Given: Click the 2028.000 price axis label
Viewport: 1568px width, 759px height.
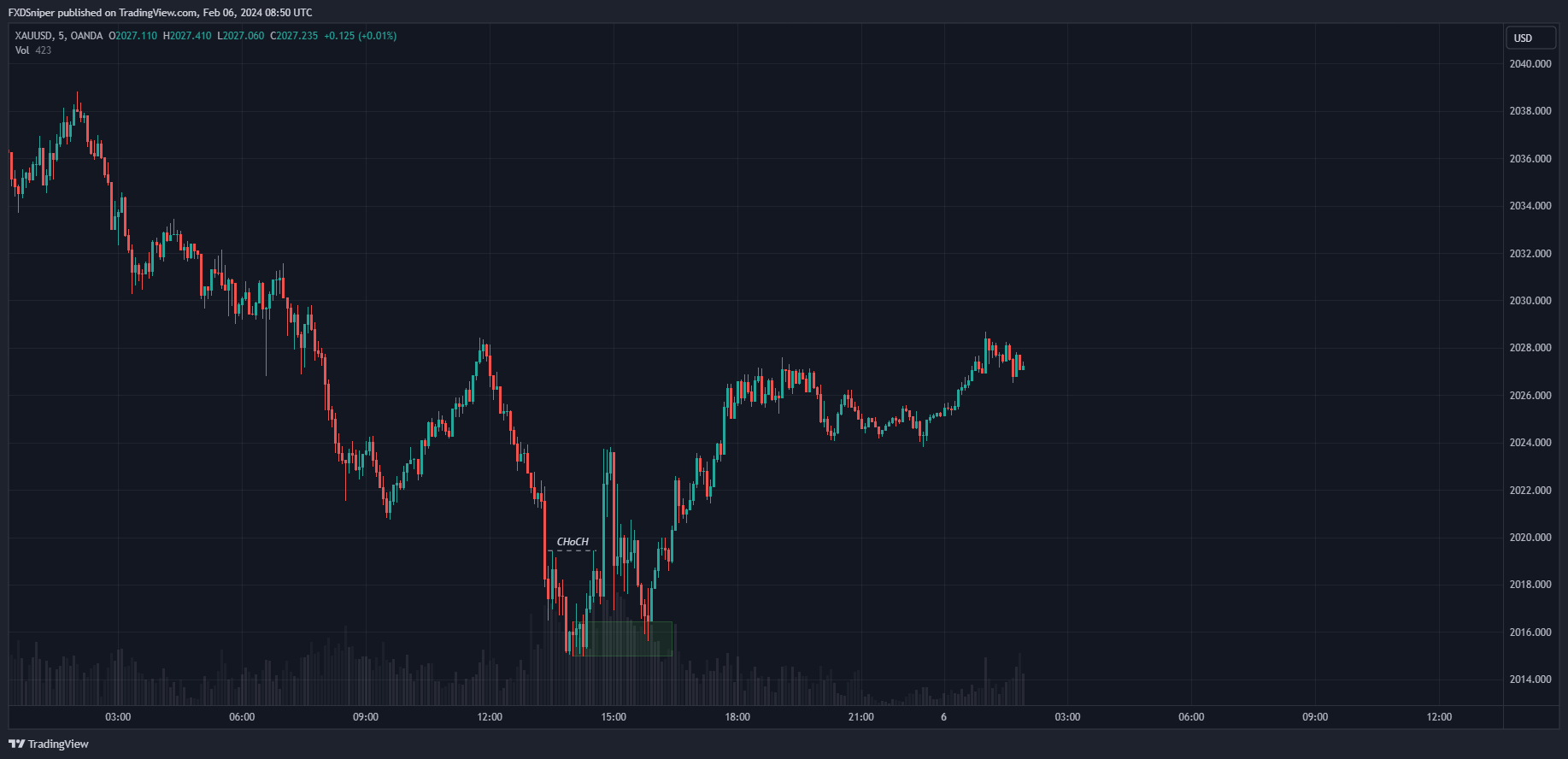Looking at the screenshot, I should [x=1530, y=348].
